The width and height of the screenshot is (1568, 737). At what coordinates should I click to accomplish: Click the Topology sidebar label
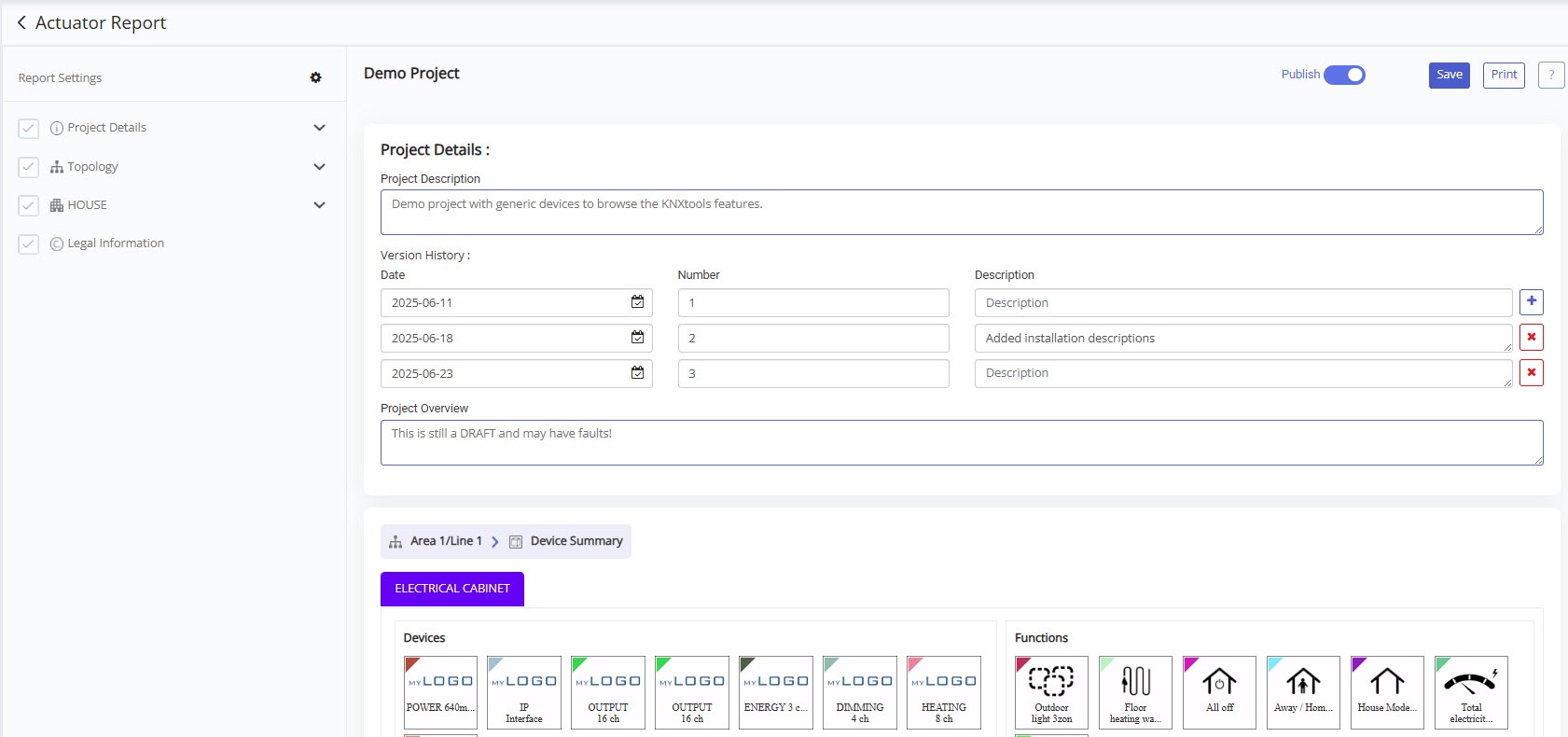pyautogui.click(x=92, y=167)
